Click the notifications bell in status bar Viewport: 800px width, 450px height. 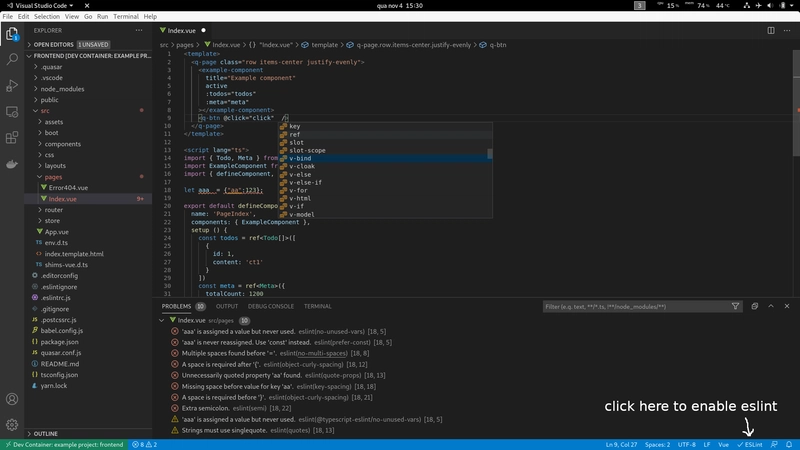coord(790,443)
